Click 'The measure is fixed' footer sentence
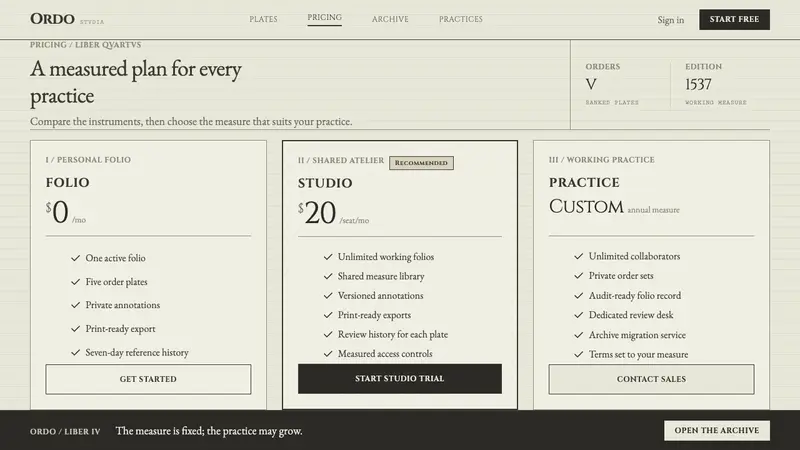 pos(209,431)
